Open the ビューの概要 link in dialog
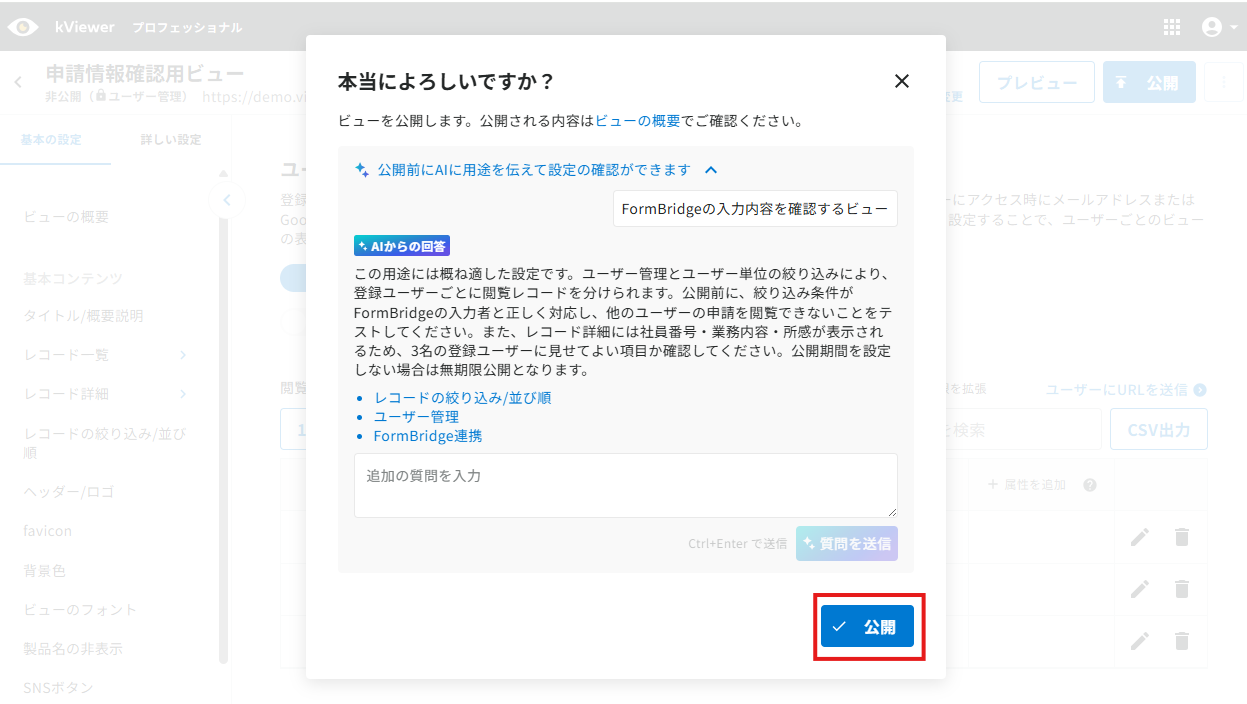The height and width of the screenshot is (704, 1247). pyautogui.click(x=637, y=121)
